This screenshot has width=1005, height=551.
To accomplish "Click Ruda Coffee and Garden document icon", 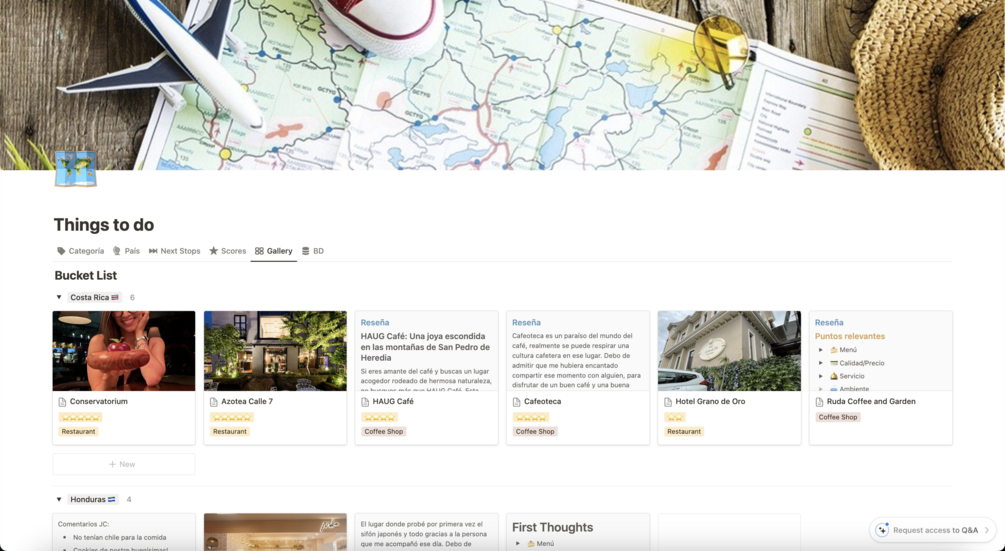I will (x=818, y=402).
